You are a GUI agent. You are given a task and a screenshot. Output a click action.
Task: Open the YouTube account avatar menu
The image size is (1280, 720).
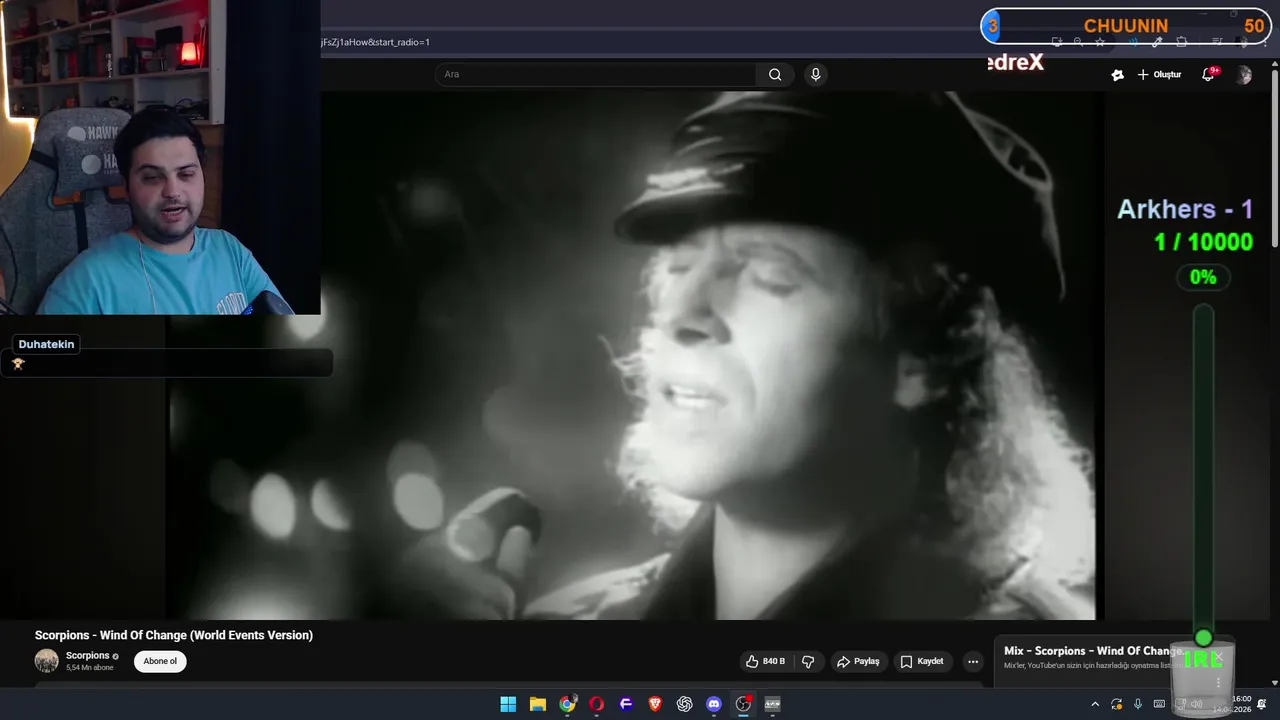(x=1244, y=75)
